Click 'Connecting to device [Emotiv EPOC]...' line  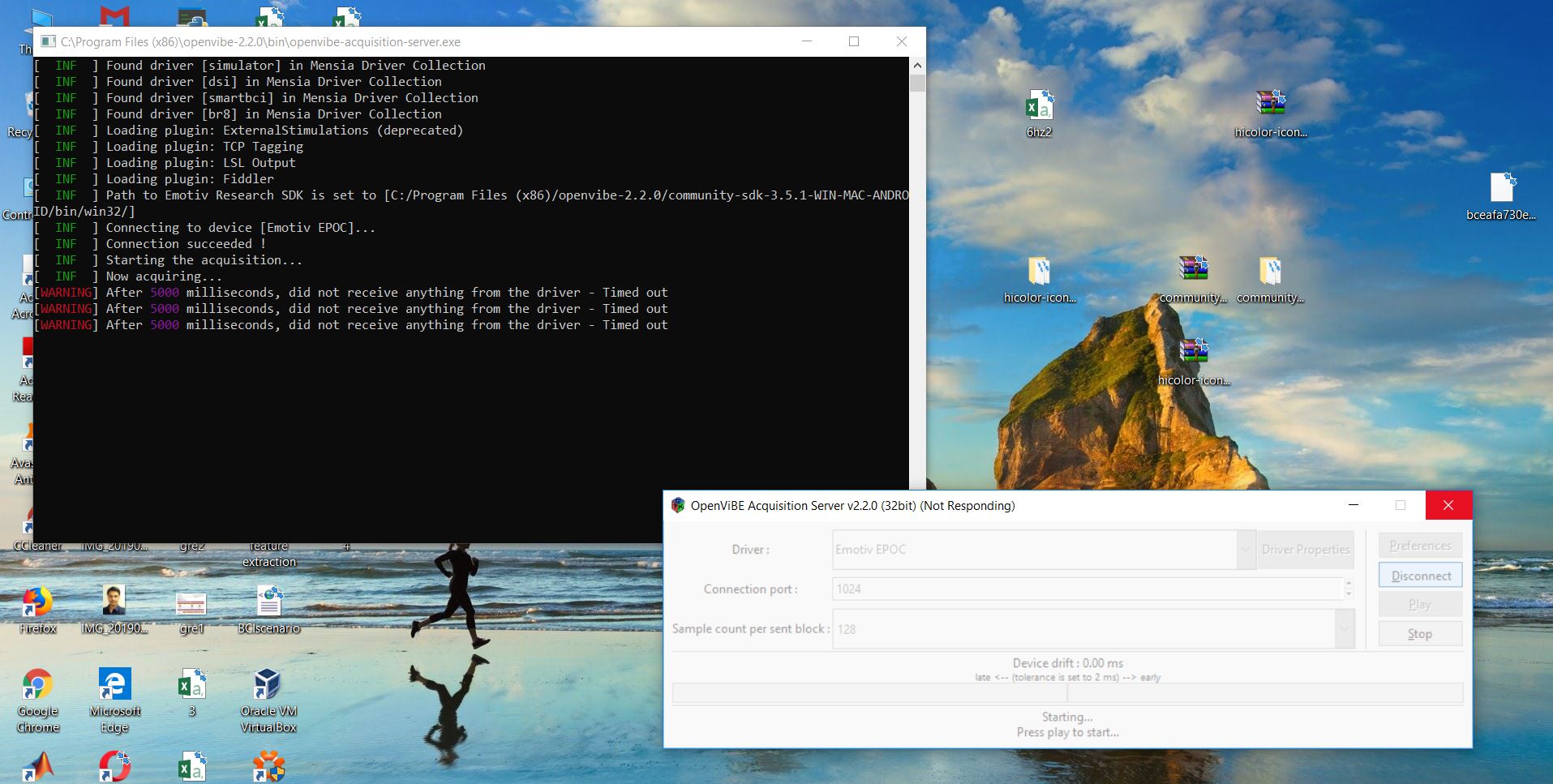240,228
